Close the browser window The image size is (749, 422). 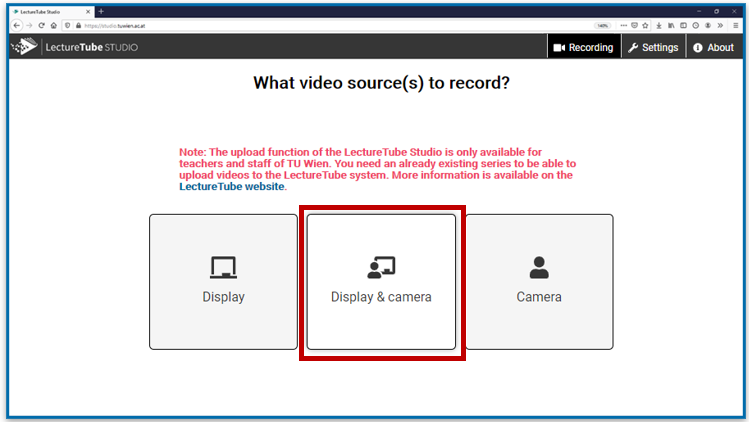click(734, 11)
